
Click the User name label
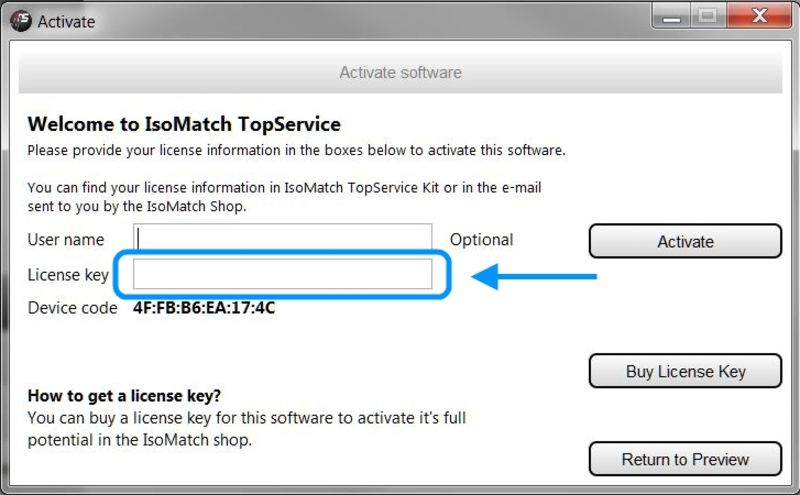66,240
